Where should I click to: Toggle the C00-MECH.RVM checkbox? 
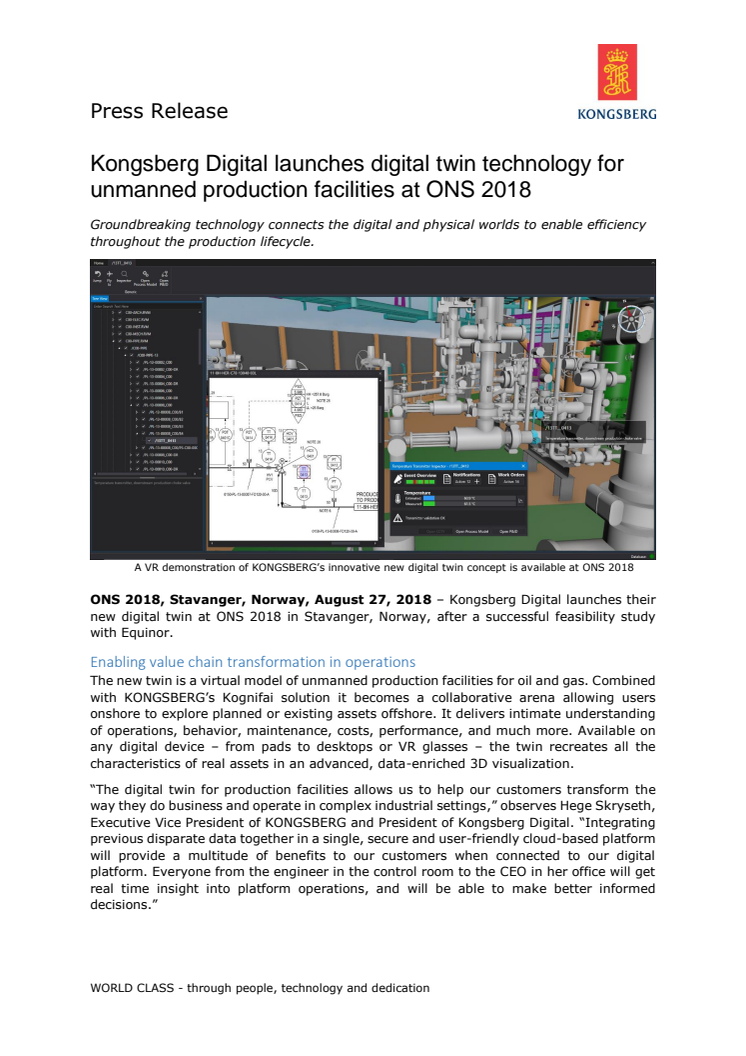tap(120, 334)
